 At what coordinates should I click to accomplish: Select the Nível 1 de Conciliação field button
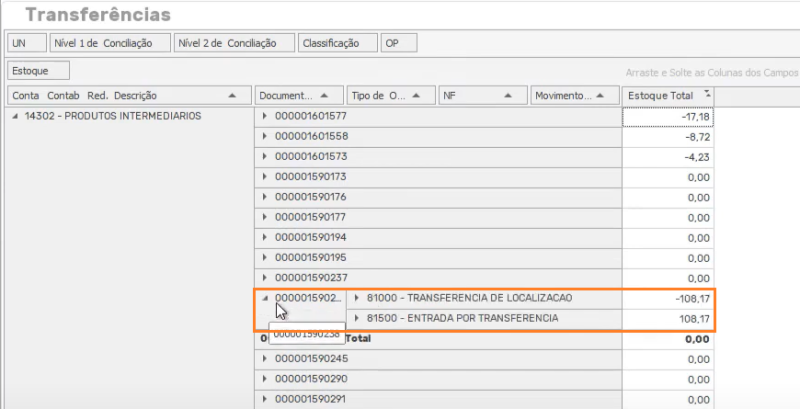110,43
